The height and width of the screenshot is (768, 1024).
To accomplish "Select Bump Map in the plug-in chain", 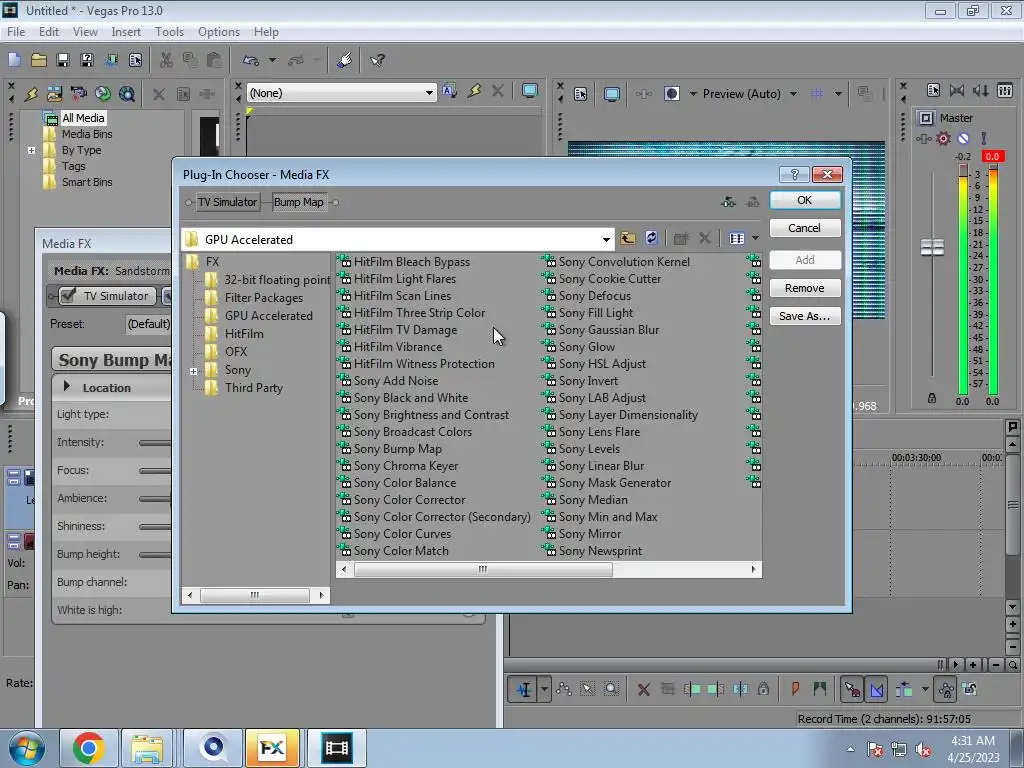I will [x=298, y=202].
